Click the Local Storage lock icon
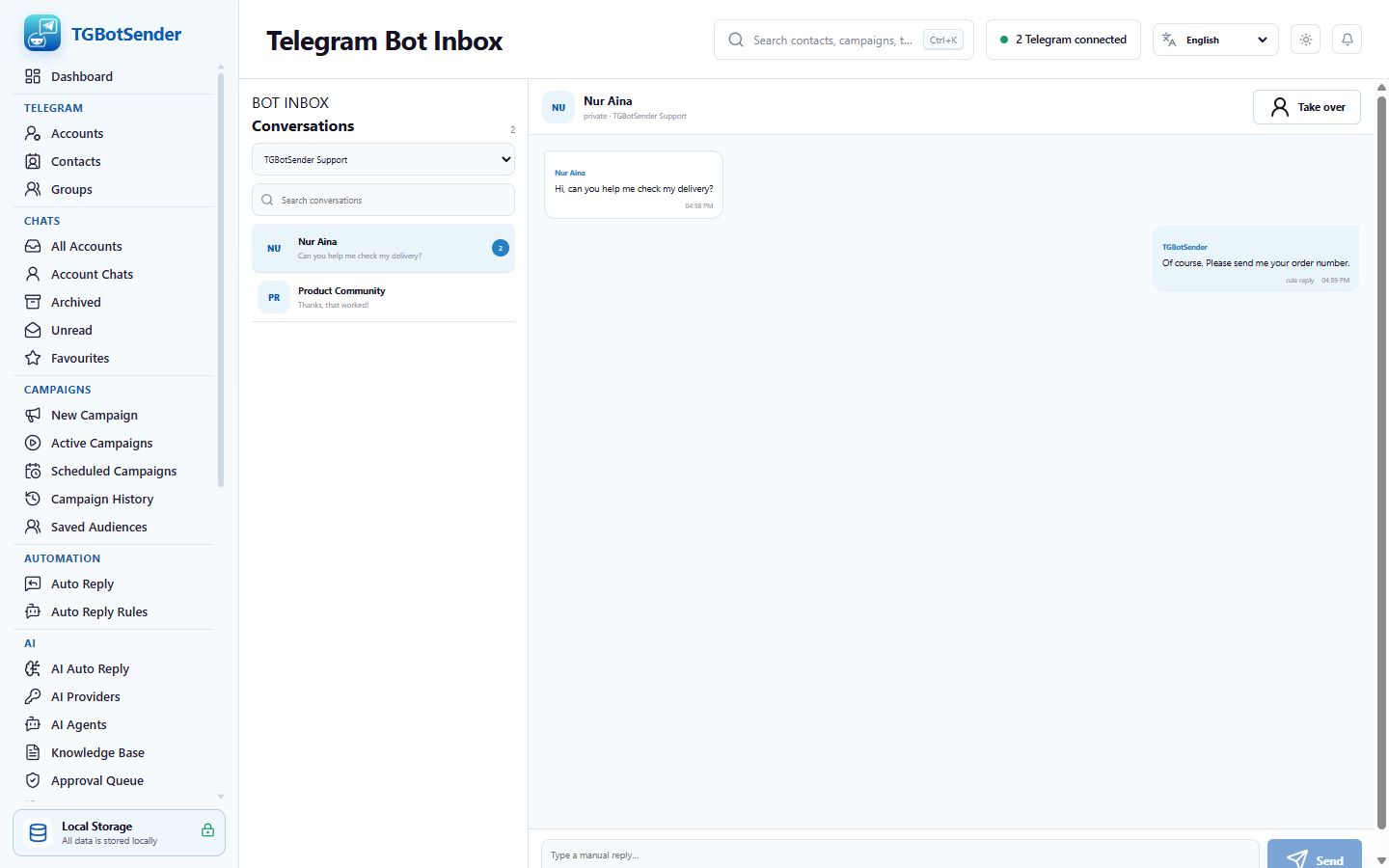This screenshot has height=868, width=1389. (207, 830)
